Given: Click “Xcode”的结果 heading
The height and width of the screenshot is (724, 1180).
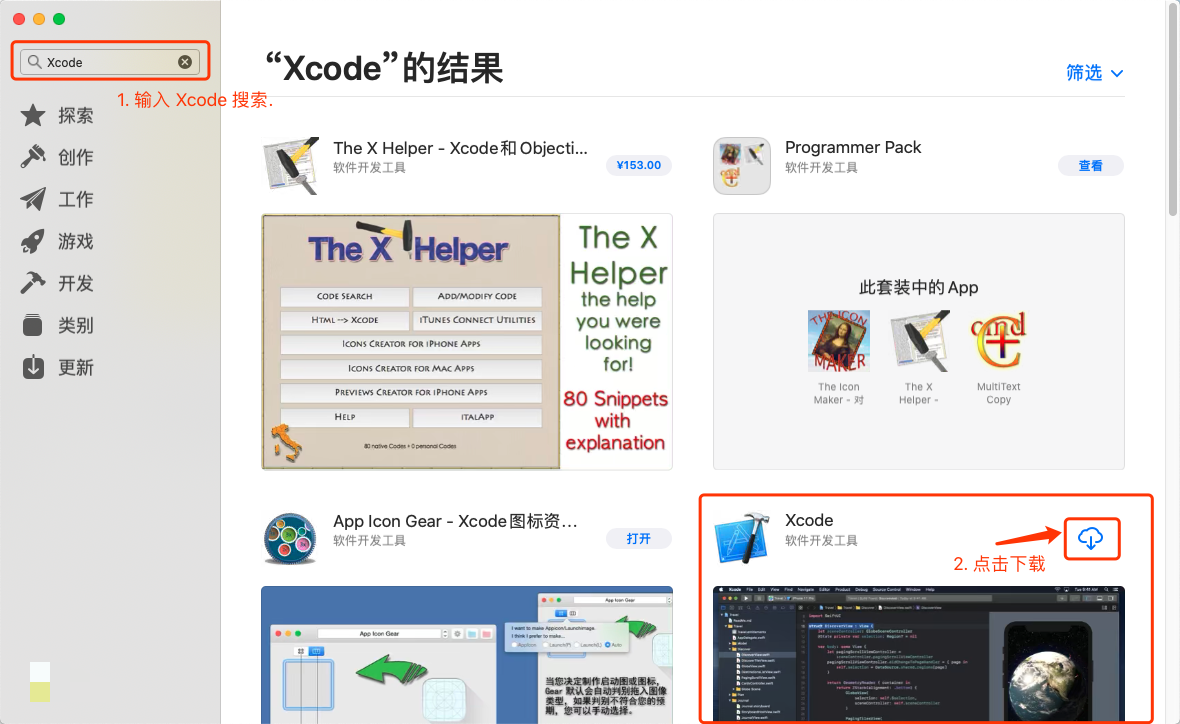Looking at the screenshot, I should 384,68.
